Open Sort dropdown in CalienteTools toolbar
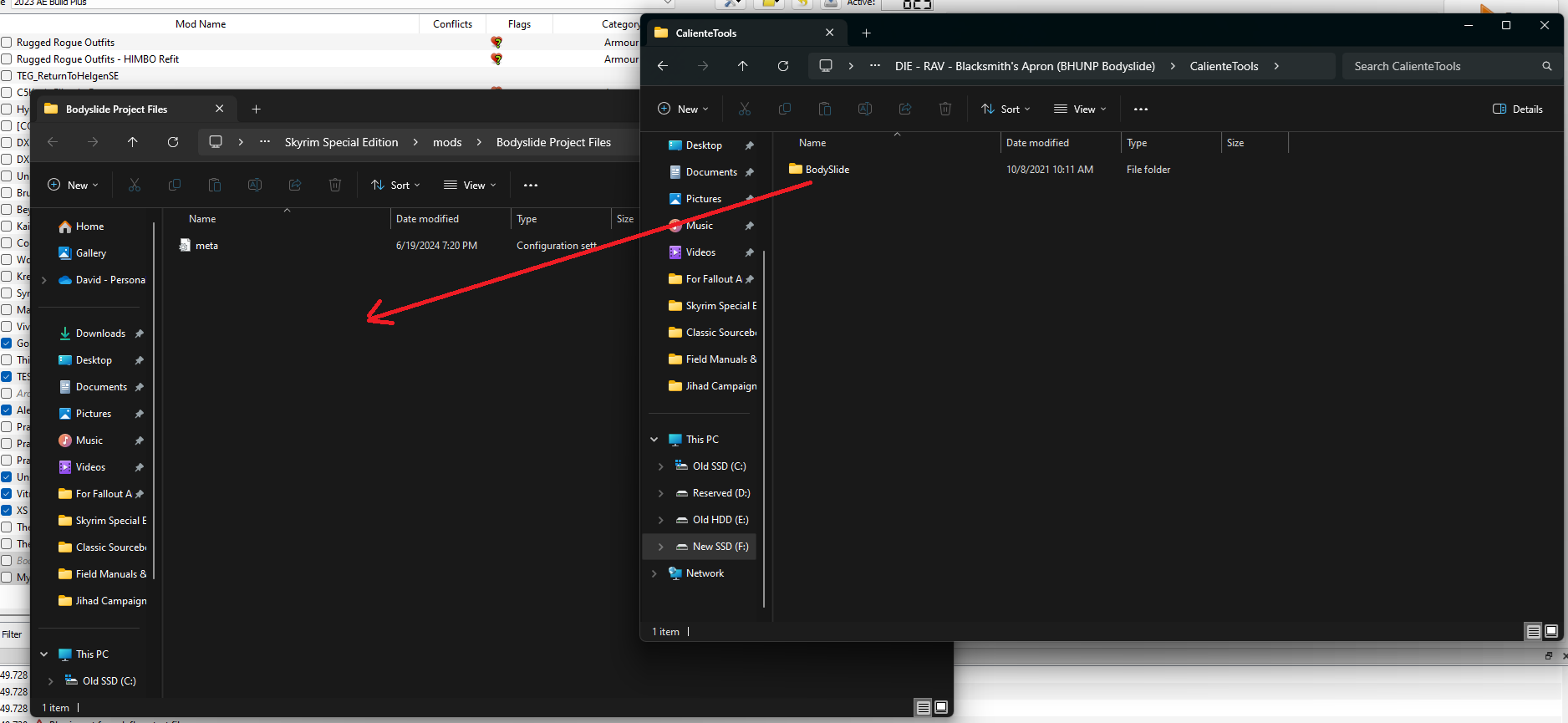The width and height of the screenshot is (1568, 723). click(1006, 109)
